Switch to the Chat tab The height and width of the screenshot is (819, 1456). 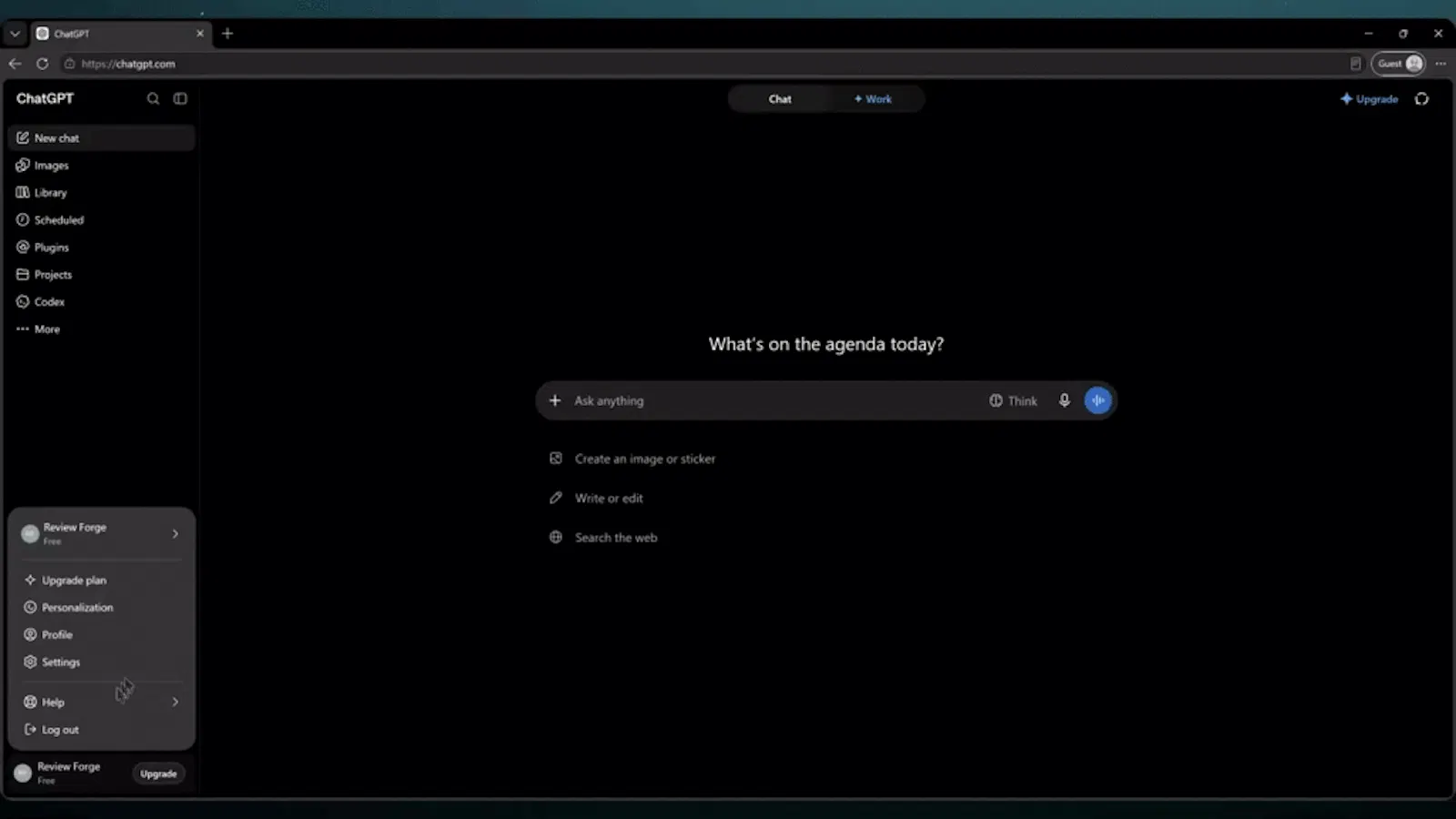[x=780, y=99]
